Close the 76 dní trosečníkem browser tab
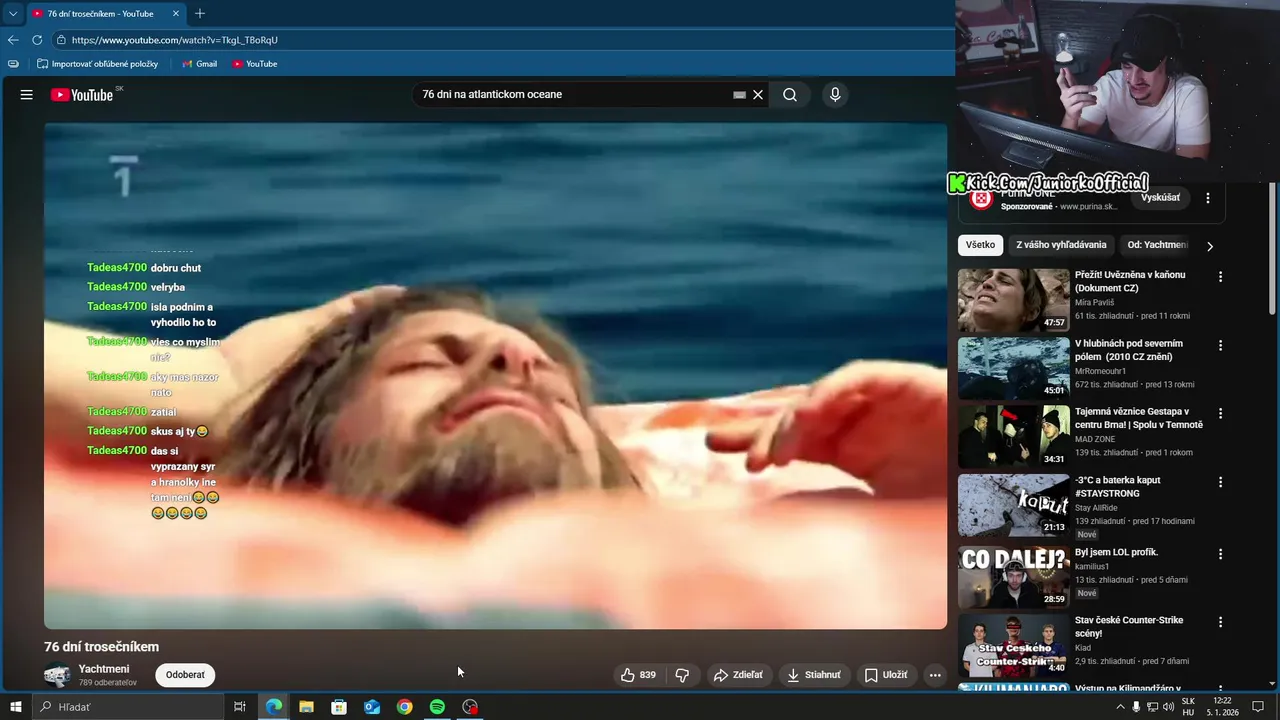1280x720 pixels. (176, 14)
